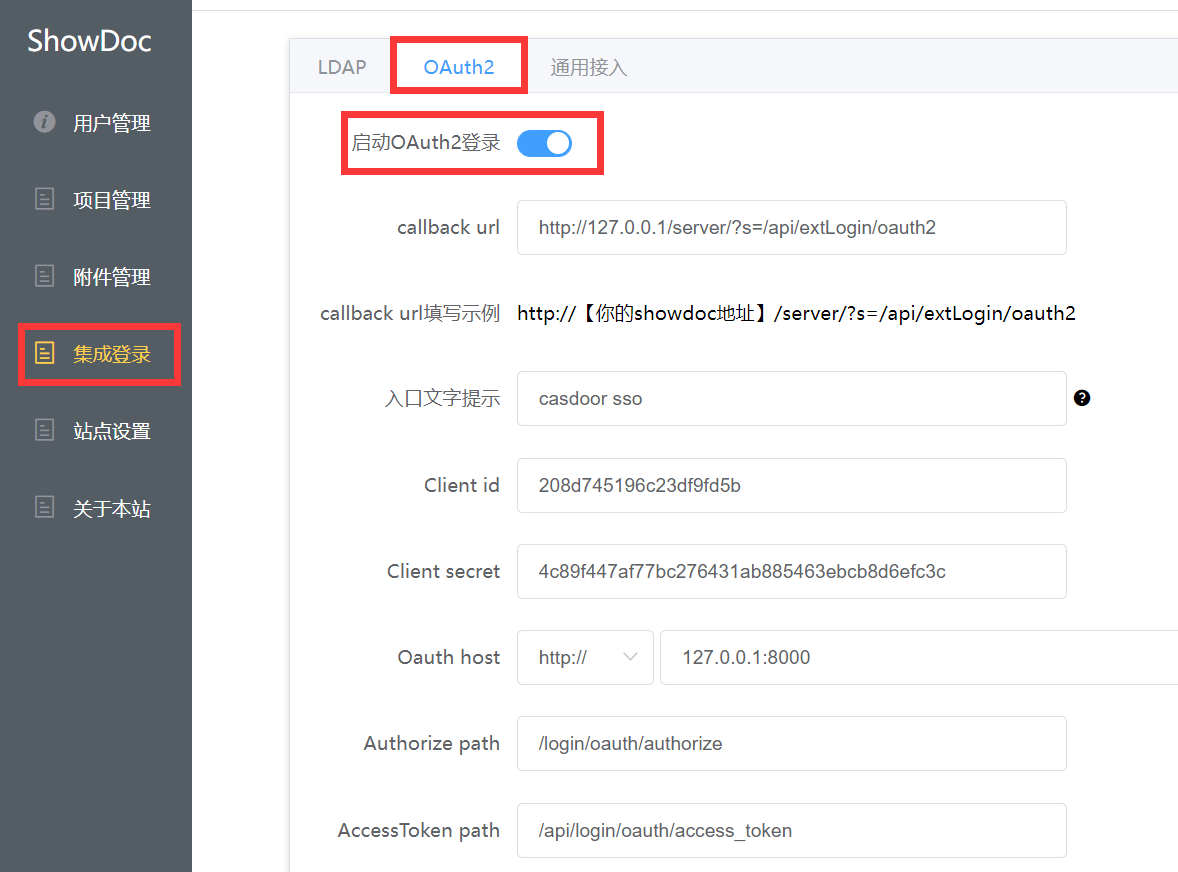
Task: Open the 通用接入 tab
Action: point(589,66)
